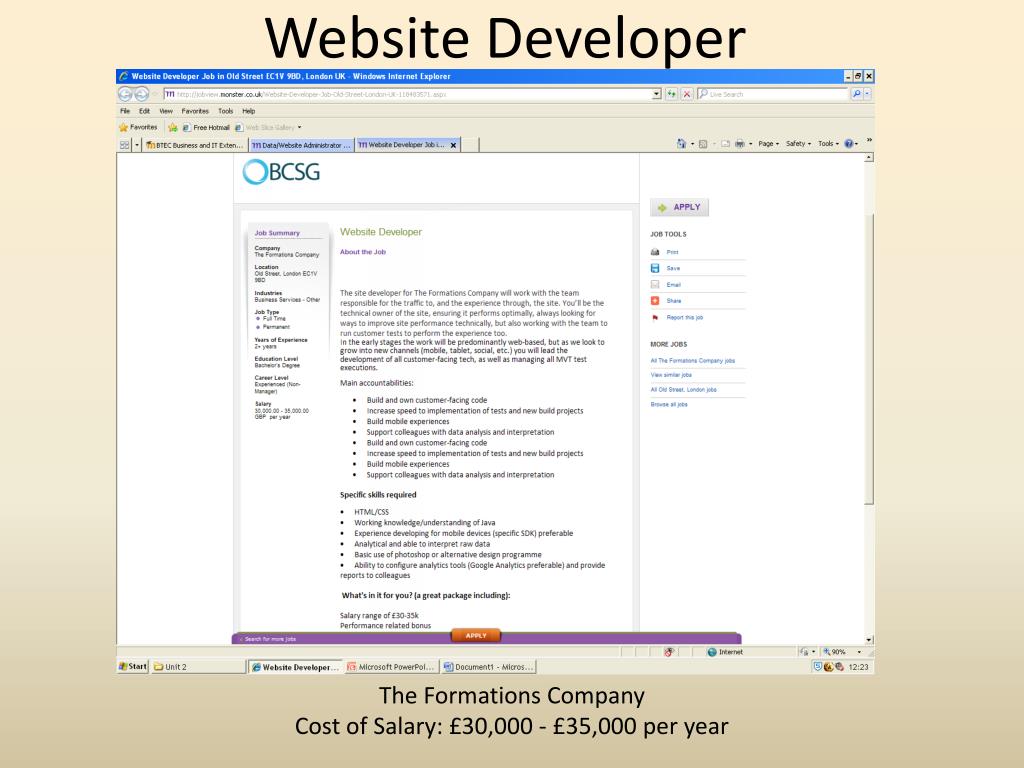The width and height of the screenshot is (1024, 768).
Task: Expand the zoom level 90% dropdown
Action: coord(859,652)
